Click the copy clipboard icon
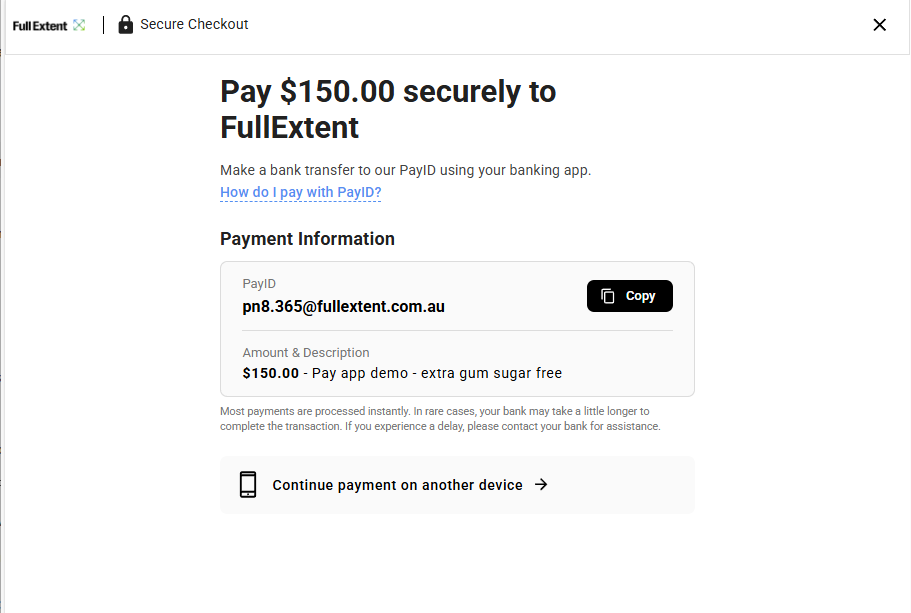 [608, 296]
